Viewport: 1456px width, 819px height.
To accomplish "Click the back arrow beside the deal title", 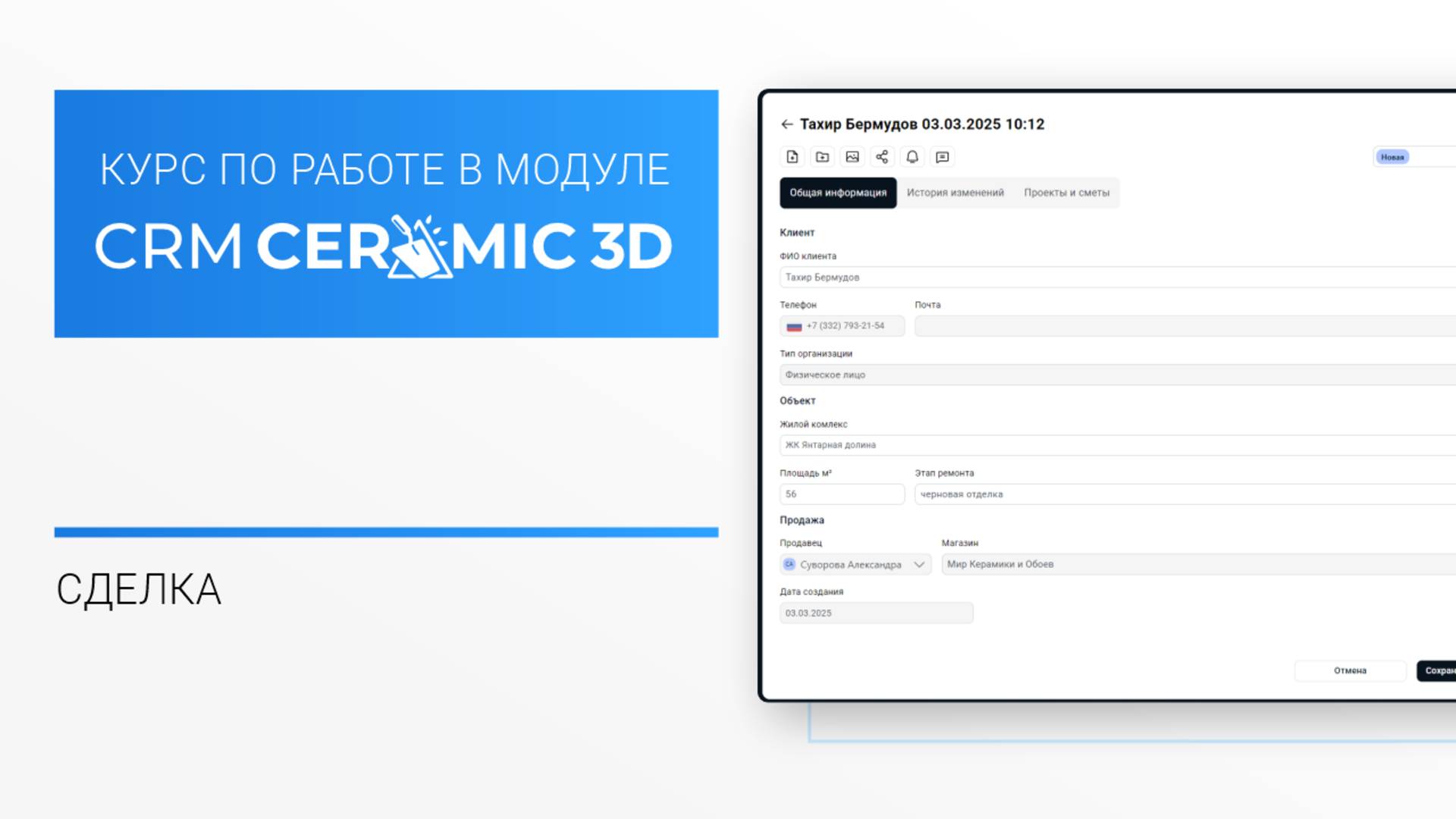I will tap(786, 124).
